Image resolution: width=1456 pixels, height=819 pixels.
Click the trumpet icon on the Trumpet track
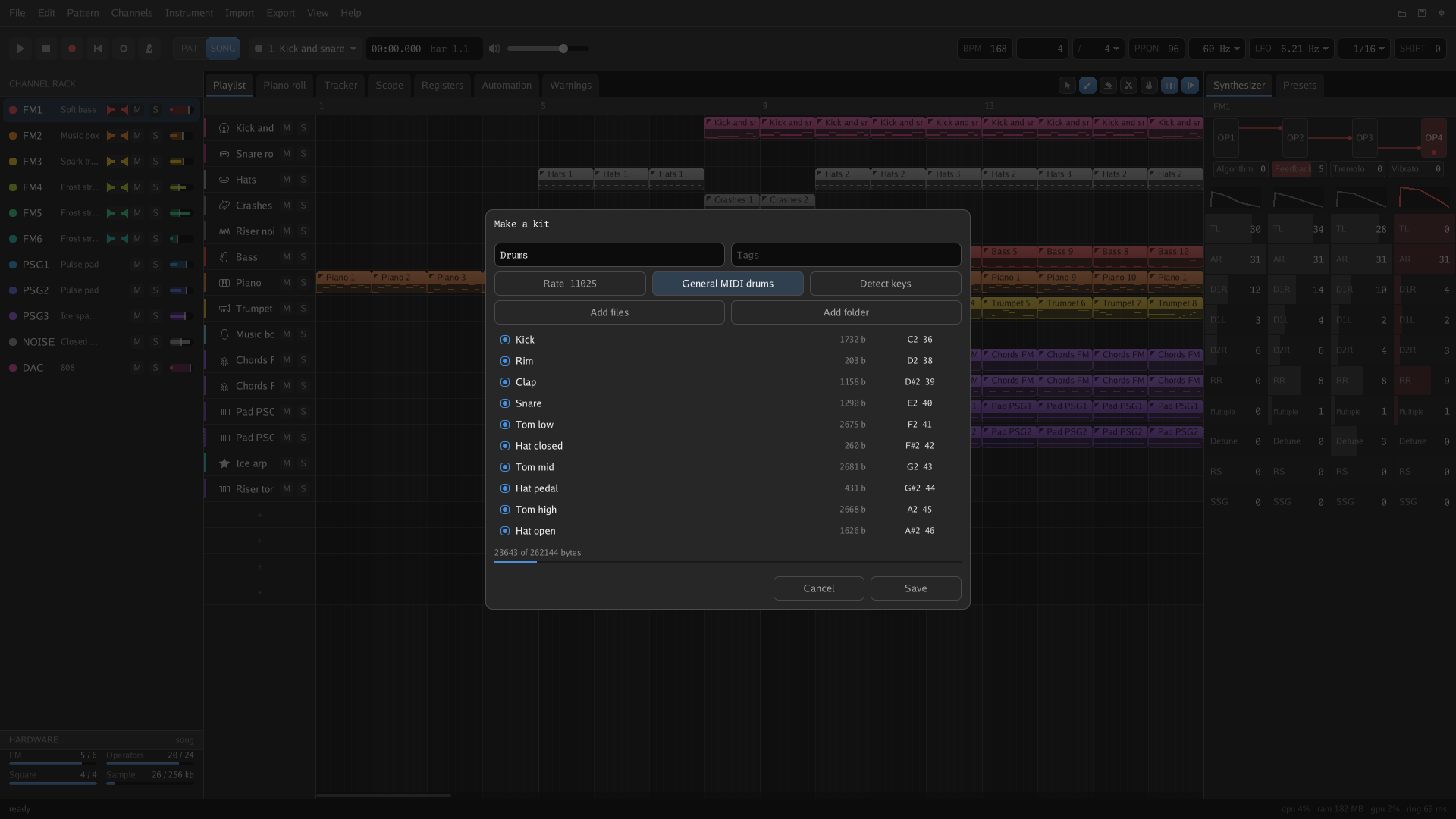click(x=224, y=309)
